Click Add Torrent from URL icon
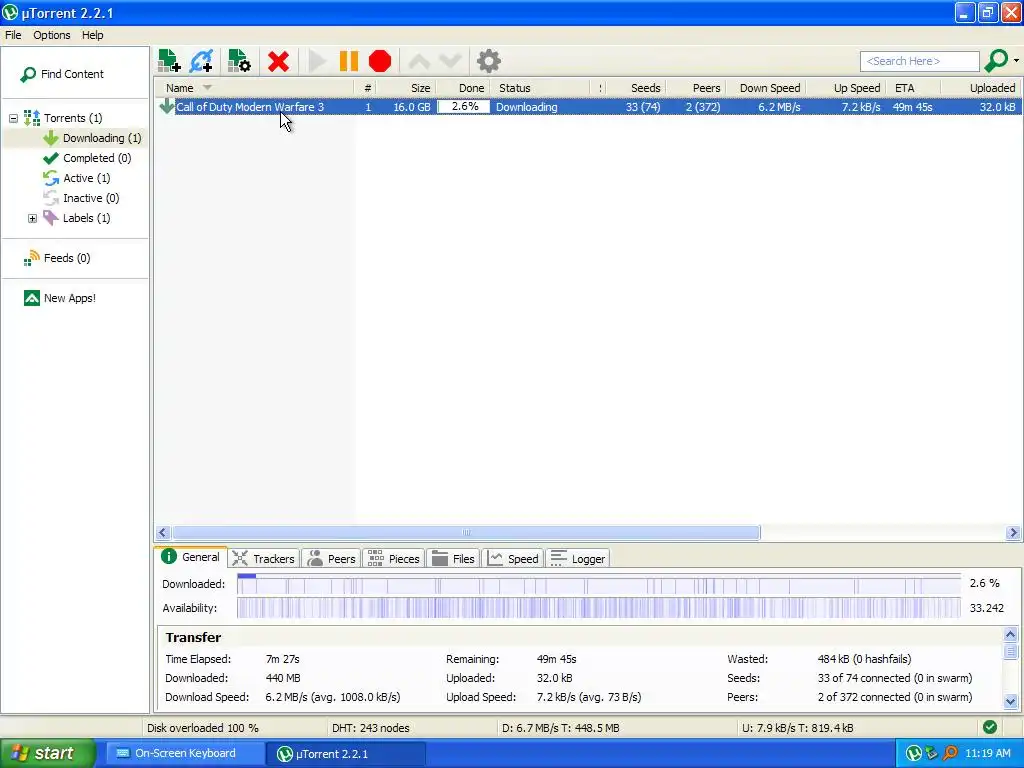Viewport: 1024px width, 768px height. (x=201, y=61)
